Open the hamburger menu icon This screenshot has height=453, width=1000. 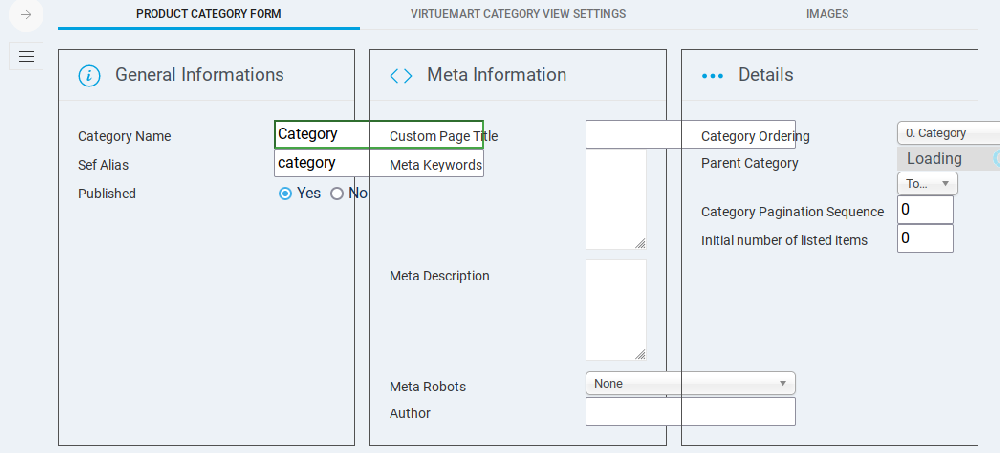[x=26, y=57]
